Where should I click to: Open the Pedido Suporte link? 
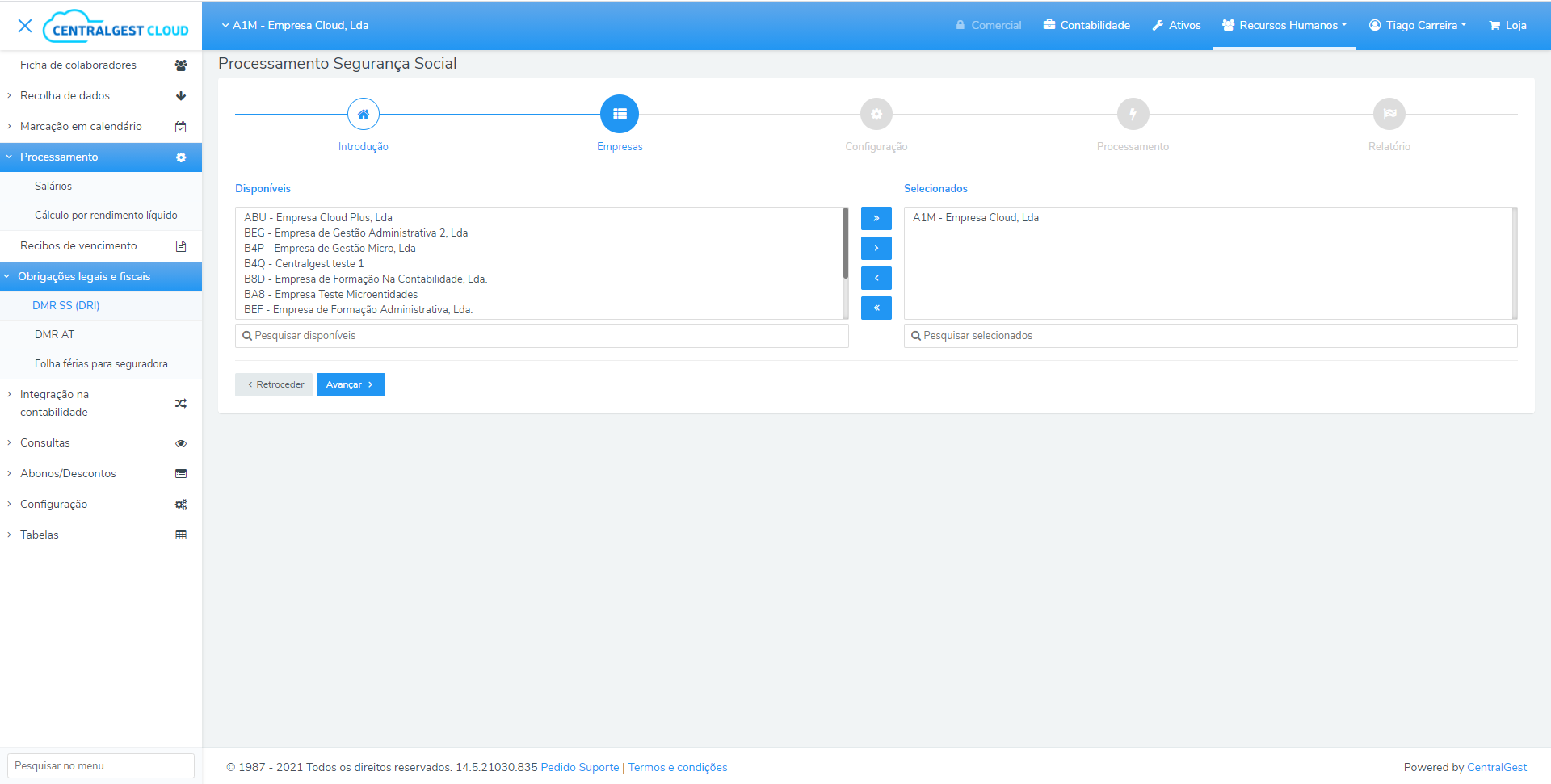(579, 767)
